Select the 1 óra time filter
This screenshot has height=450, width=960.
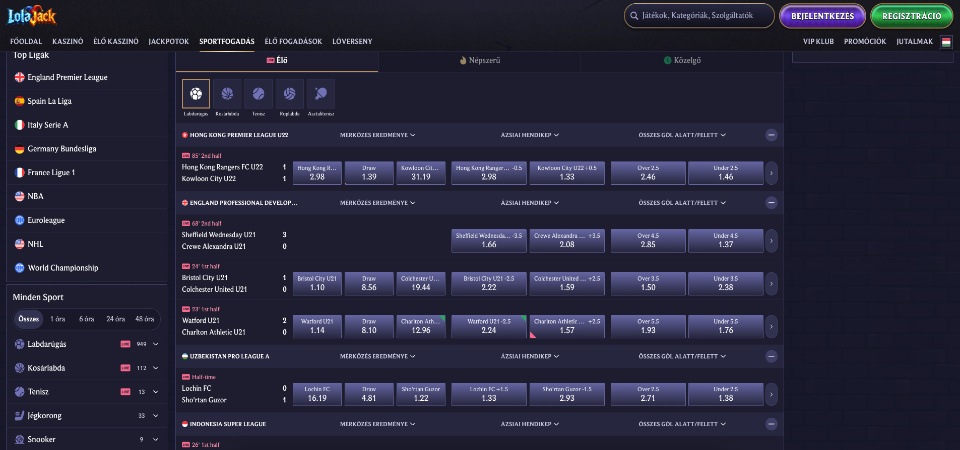pos(59,318)
